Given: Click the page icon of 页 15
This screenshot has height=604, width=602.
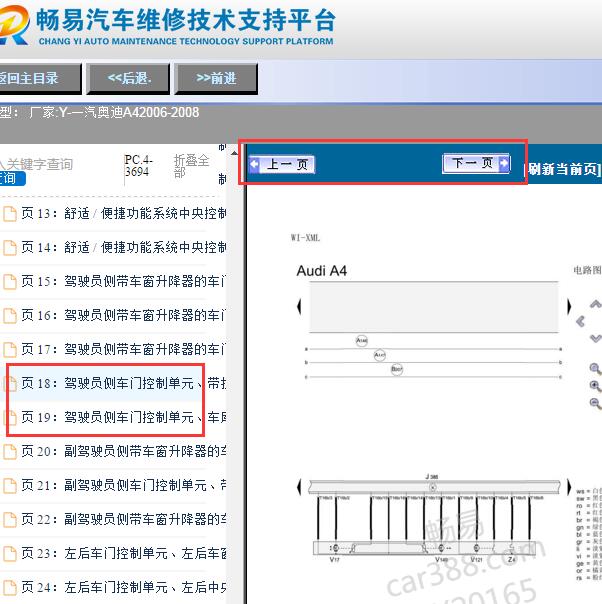Looking at the screenshot, I should point(10,282).
